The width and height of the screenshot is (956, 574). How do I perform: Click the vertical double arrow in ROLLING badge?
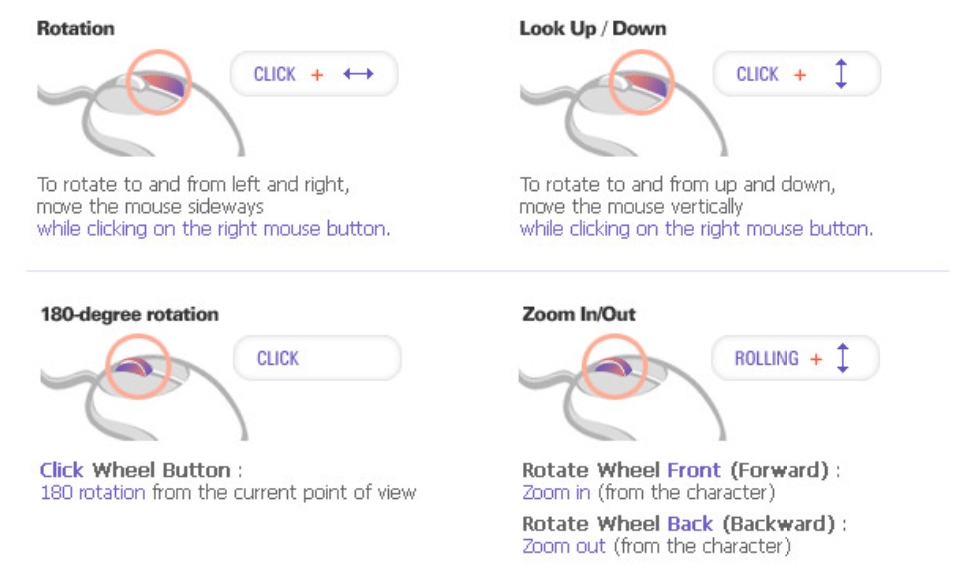[842, 358]
